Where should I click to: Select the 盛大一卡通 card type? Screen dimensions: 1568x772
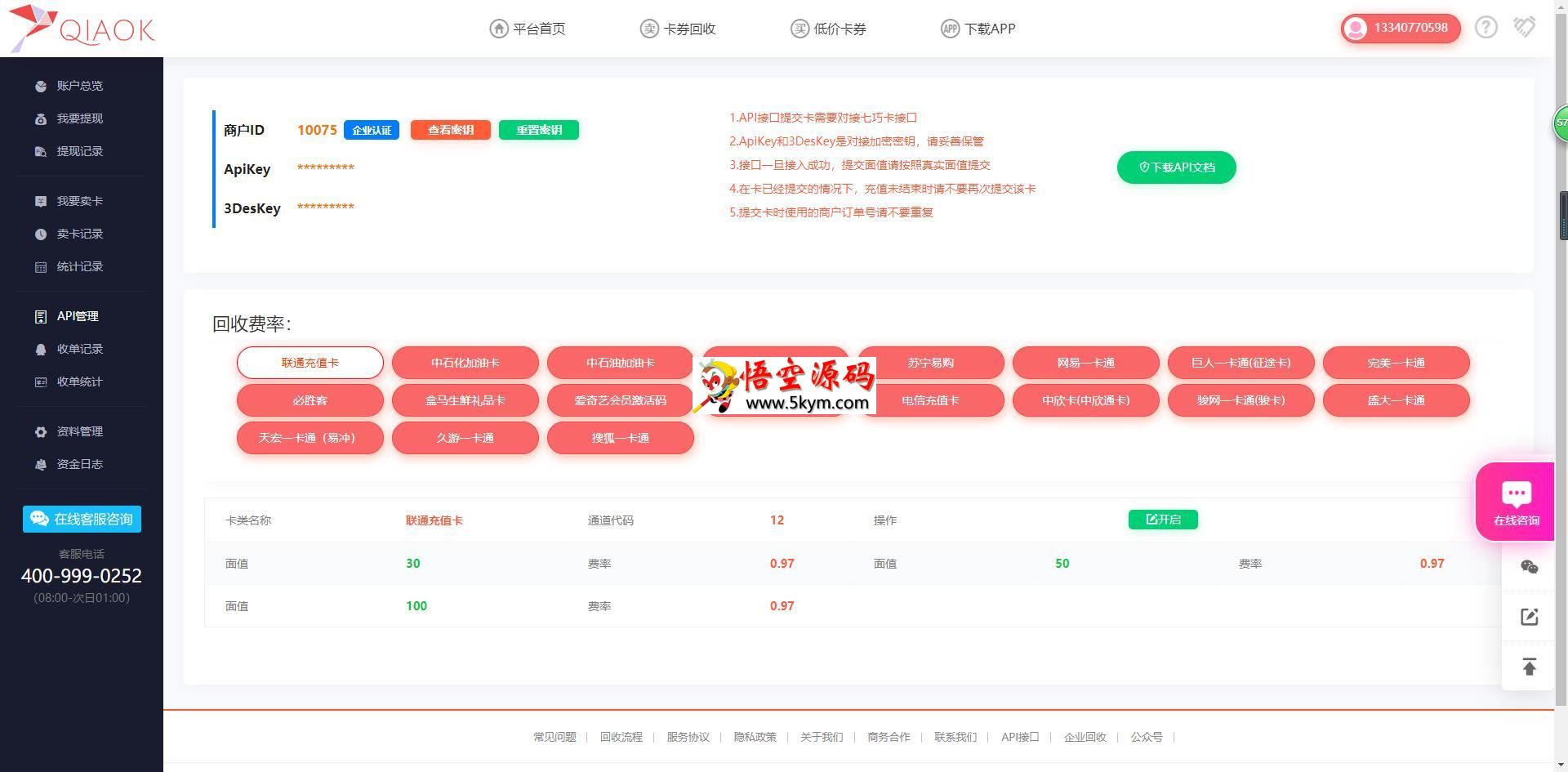(x=1396, y=400)
